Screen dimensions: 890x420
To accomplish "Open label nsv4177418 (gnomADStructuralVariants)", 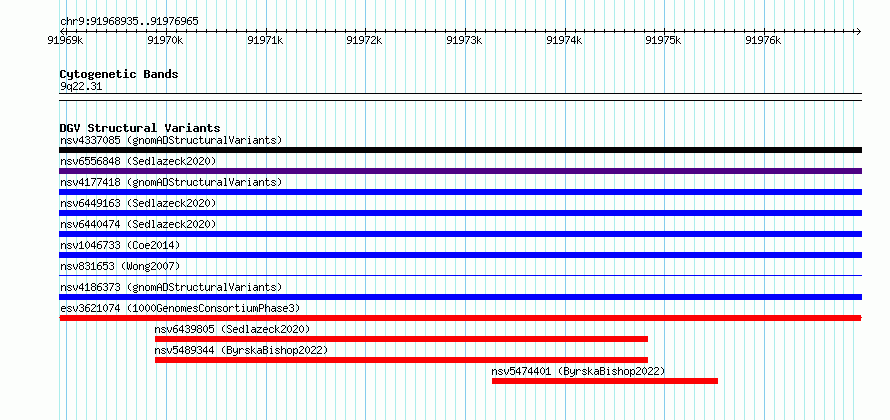I will point(171,182).
